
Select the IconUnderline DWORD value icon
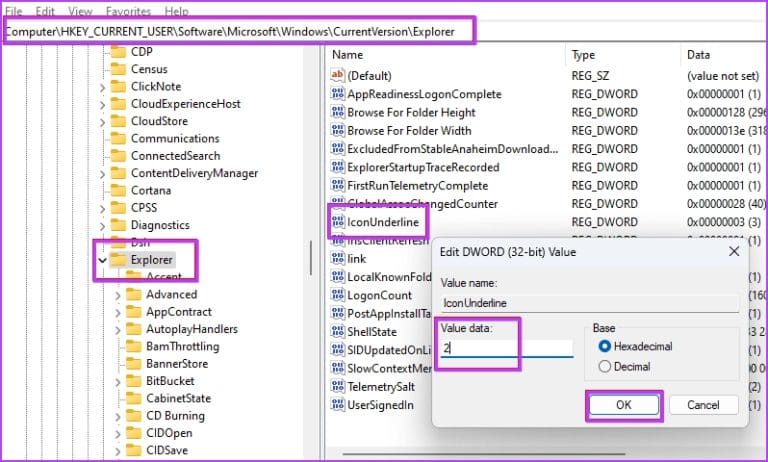(x=337, y=222)
